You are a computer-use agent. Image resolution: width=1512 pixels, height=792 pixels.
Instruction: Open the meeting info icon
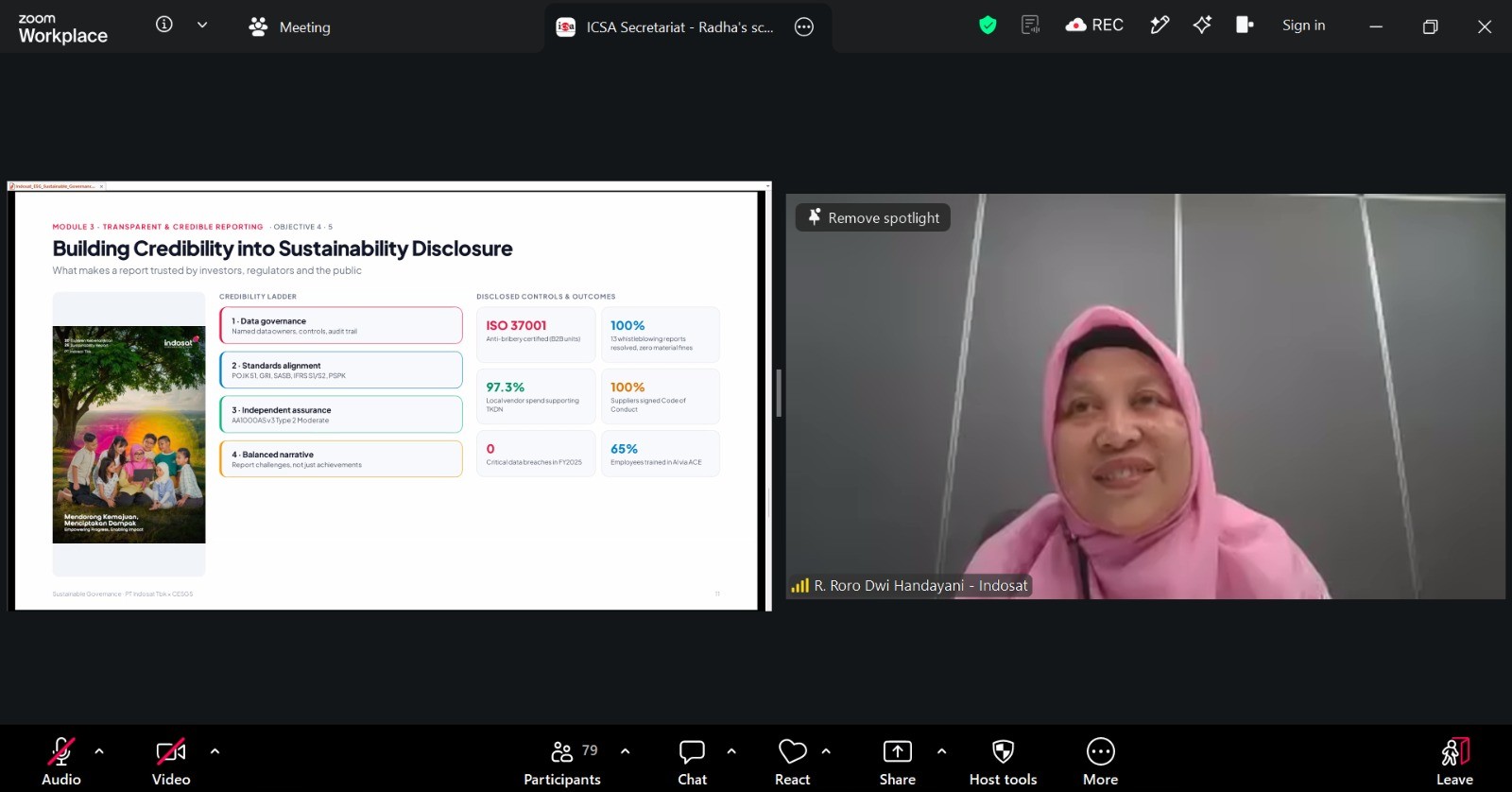pyautogui.click(x=164, y=25)
